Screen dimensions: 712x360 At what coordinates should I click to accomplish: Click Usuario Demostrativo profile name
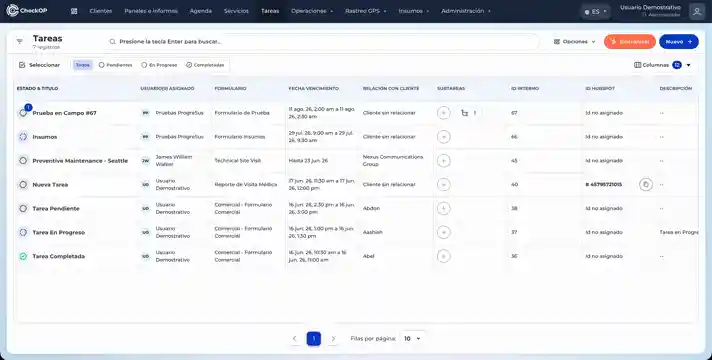point(650,8)
